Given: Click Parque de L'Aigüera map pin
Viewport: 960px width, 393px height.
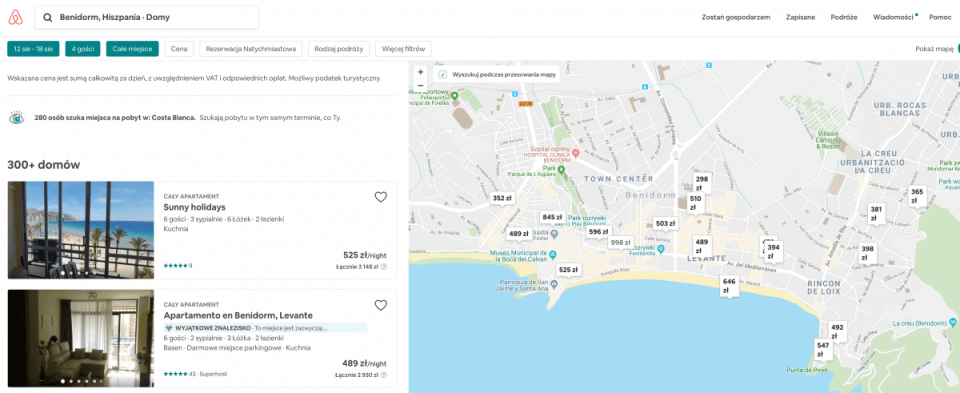Looking at the screenshot, I should pos(561,169).
